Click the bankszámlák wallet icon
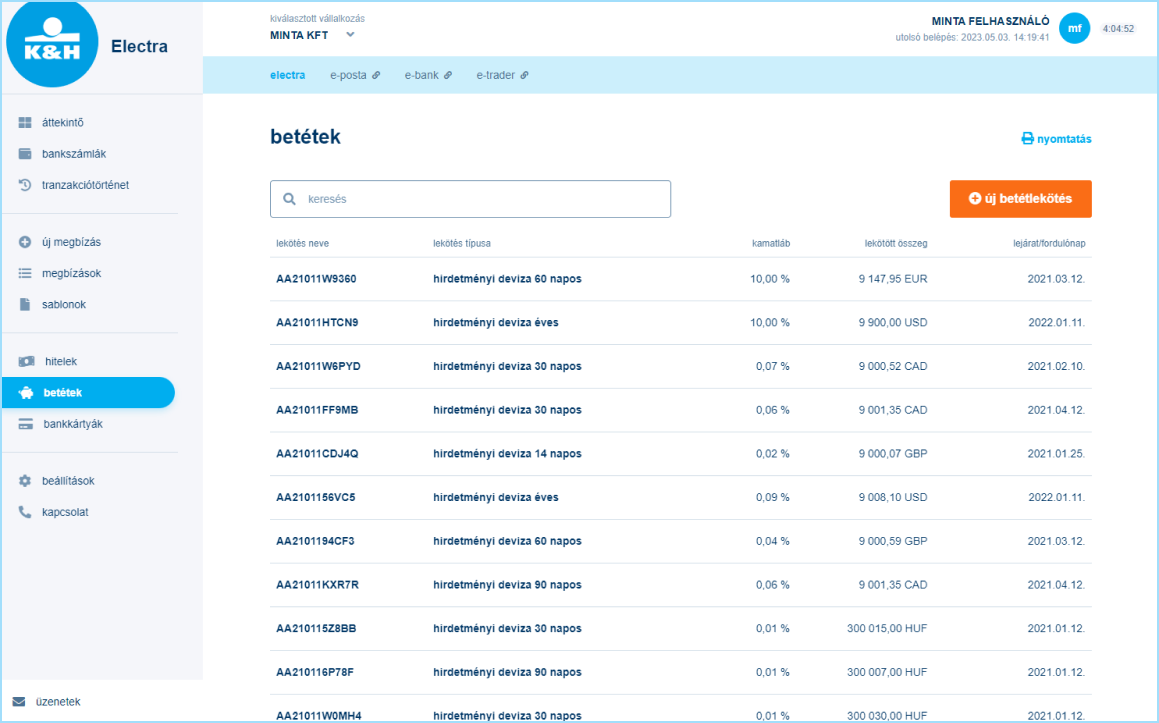 pyautogui.click(x=25, y=154)
